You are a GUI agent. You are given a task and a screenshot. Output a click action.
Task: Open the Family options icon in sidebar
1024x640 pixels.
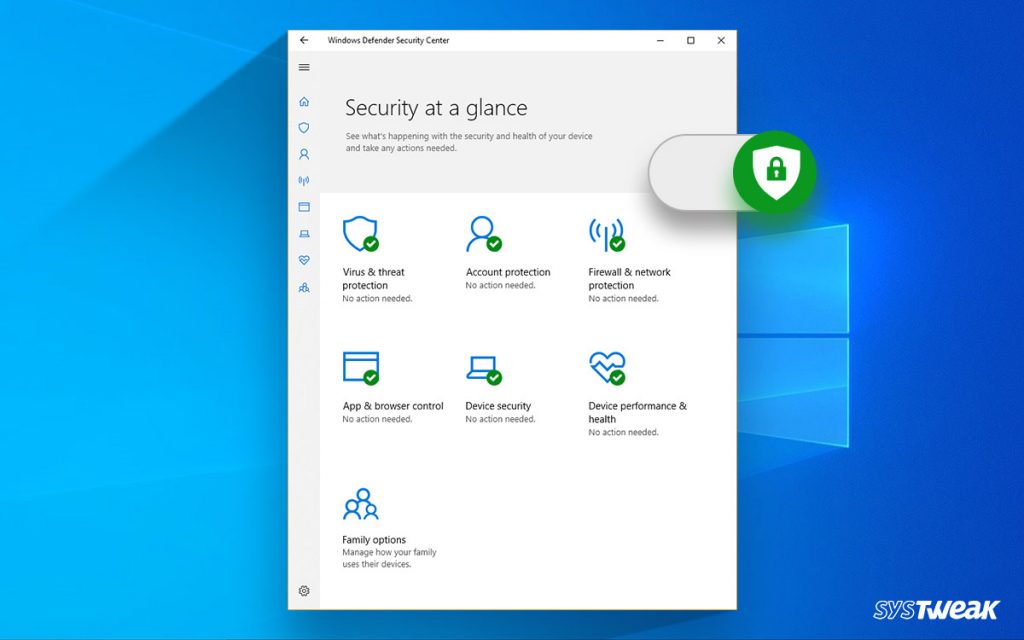click(x=304, y=287)
